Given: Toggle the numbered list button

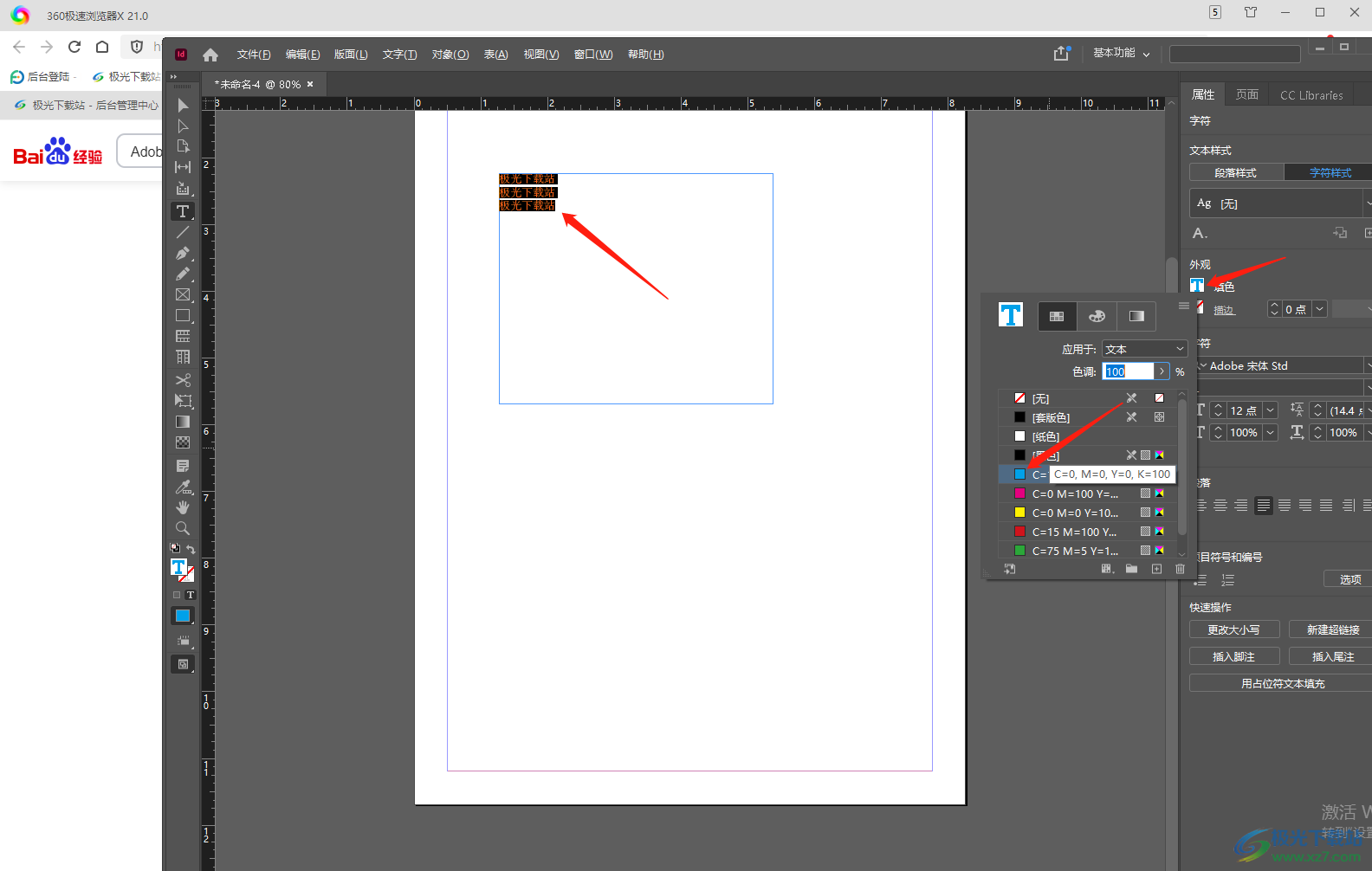Looking at the screenshot, I should [1227, 580].
